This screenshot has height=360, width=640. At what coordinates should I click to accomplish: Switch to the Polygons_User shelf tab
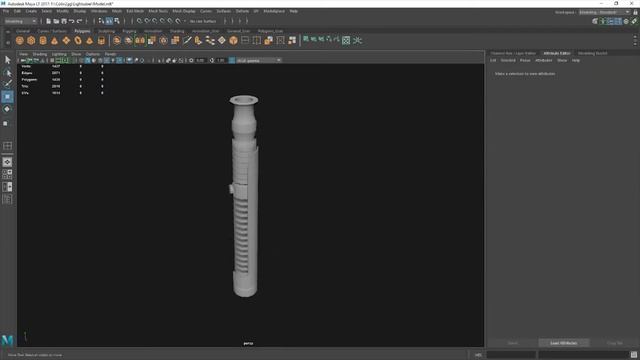(270, 31)
